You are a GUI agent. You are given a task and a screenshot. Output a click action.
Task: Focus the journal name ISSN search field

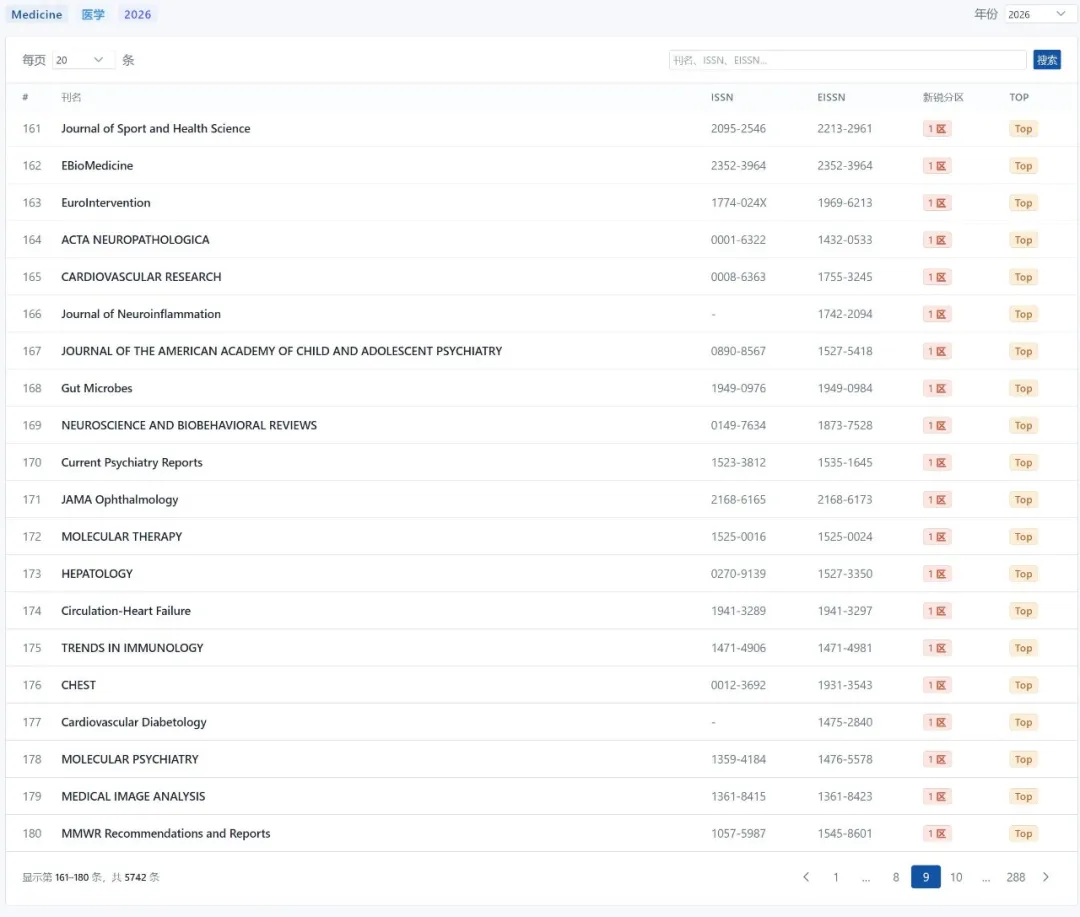tap(847, 60)
